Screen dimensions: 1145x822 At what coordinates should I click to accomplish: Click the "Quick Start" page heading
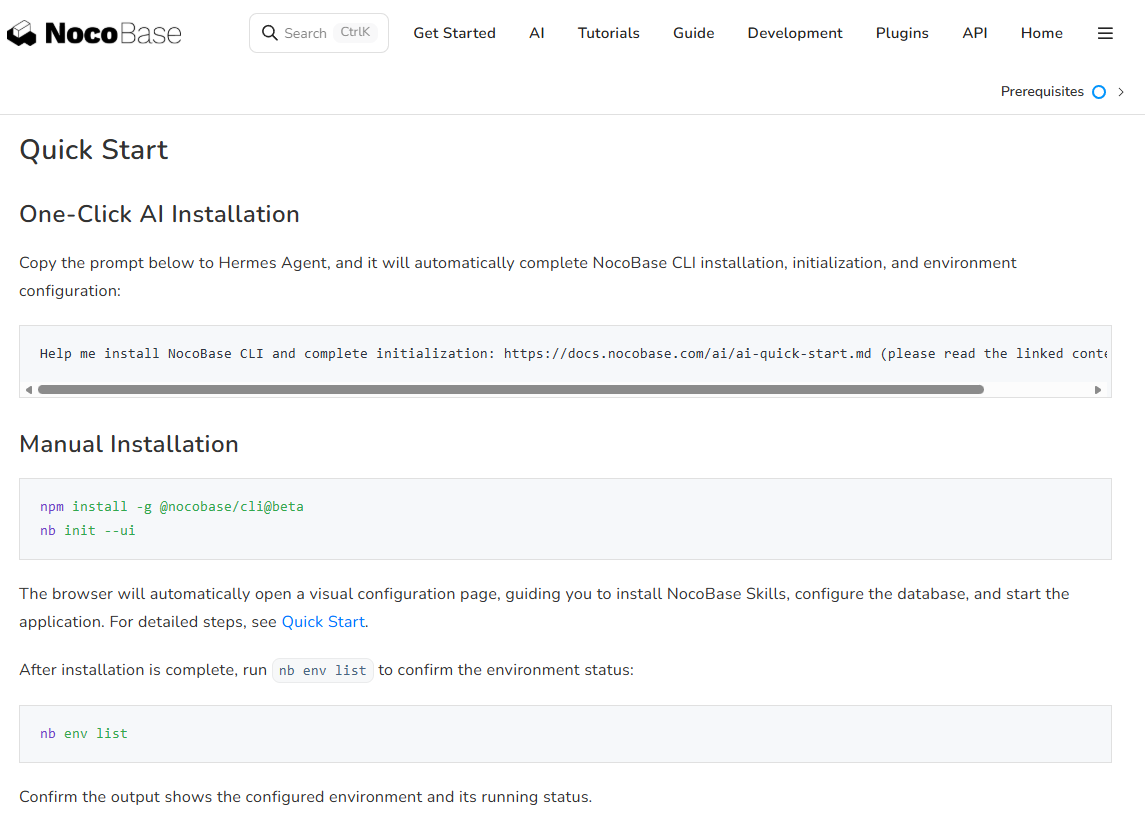[93, 150]
